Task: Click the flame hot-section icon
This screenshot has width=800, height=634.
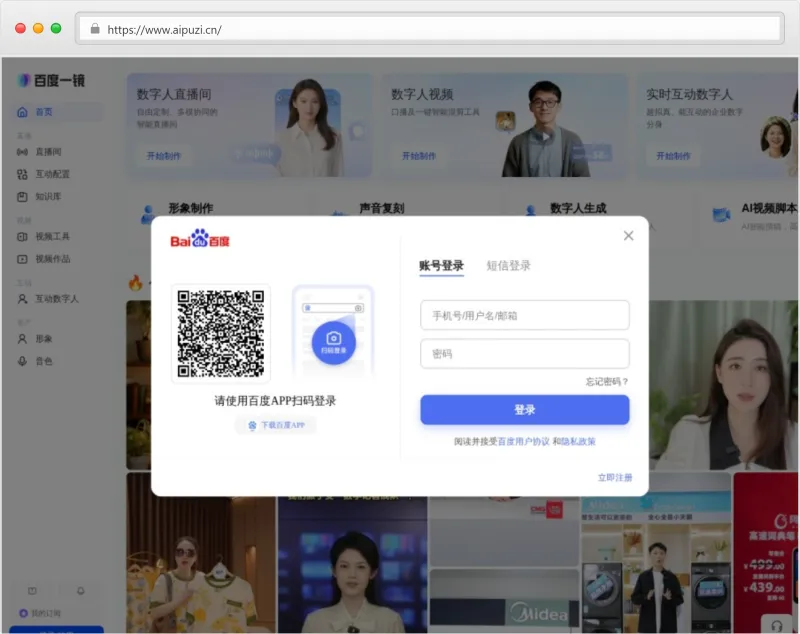Action: [136, 283]
